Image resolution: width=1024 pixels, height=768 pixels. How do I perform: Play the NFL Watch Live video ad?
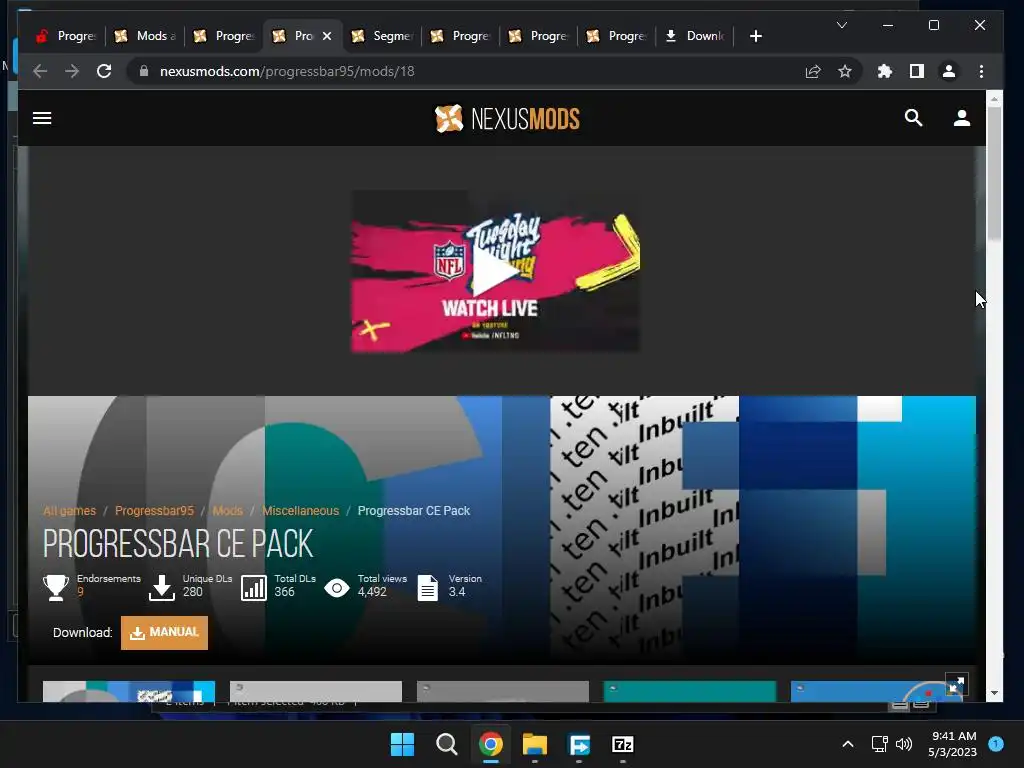495,272
